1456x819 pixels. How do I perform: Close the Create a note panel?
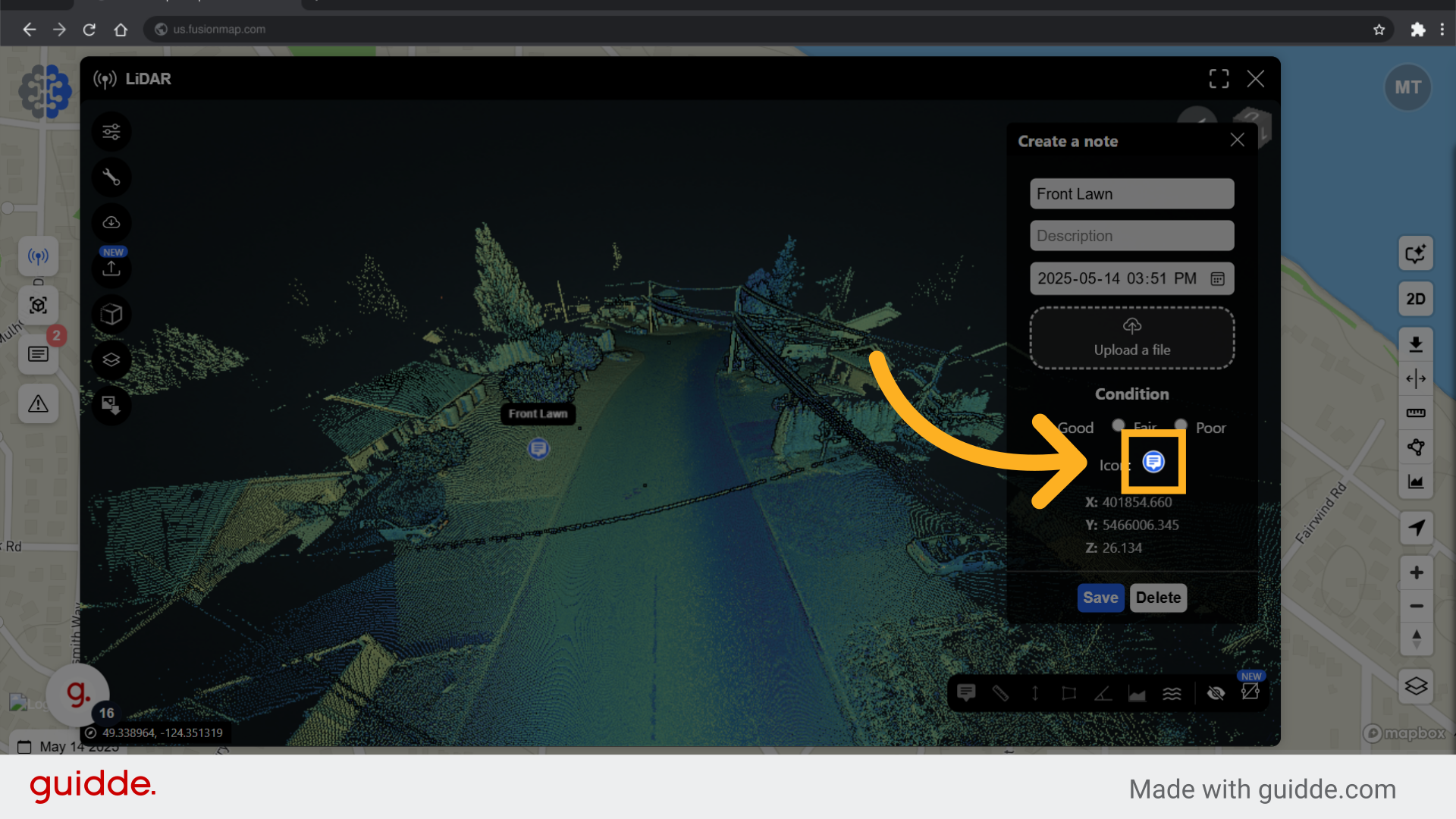1237,140
